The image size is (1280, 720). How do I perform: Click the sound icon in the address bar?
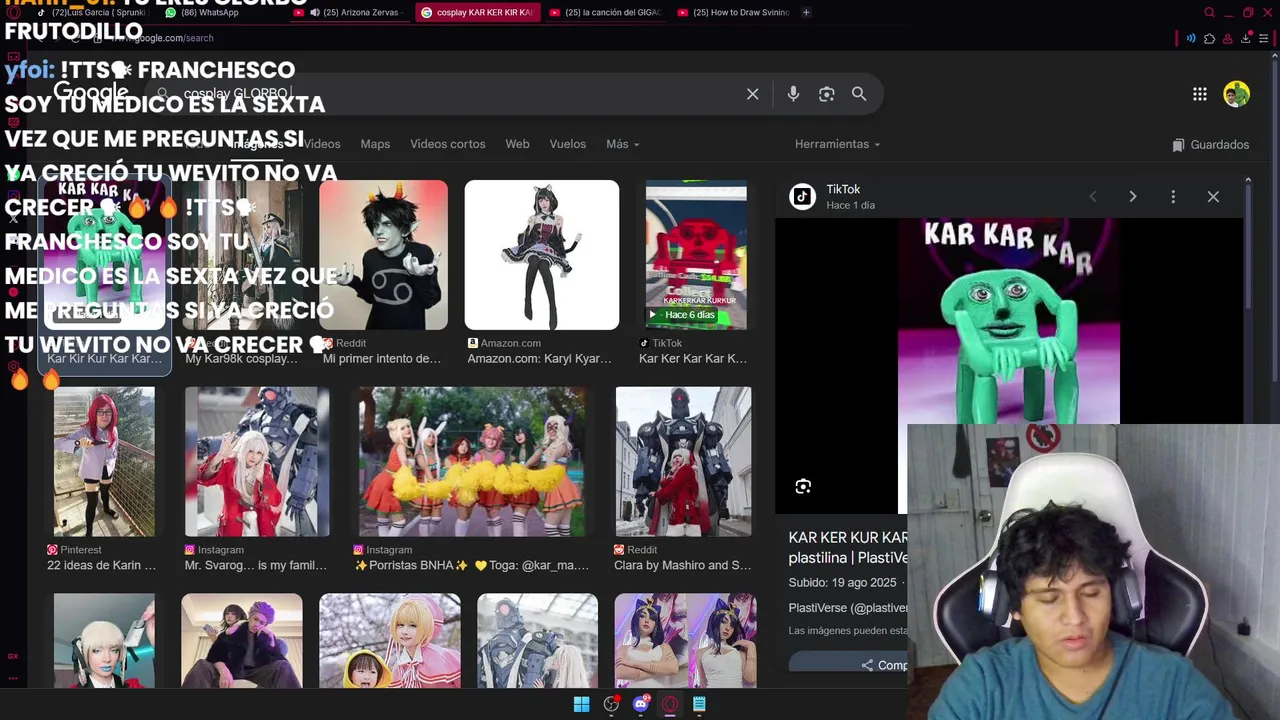1191,38
